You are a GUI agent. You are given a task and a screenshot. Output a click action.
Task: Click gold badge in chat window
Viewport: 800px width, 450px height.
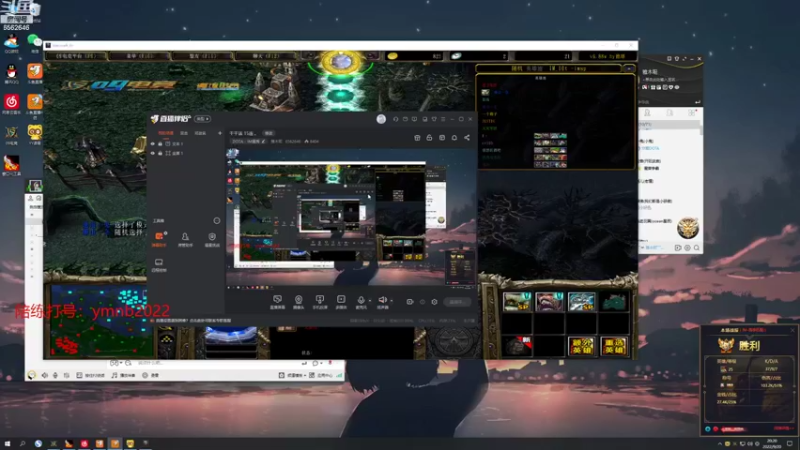(x=687, y=228)
